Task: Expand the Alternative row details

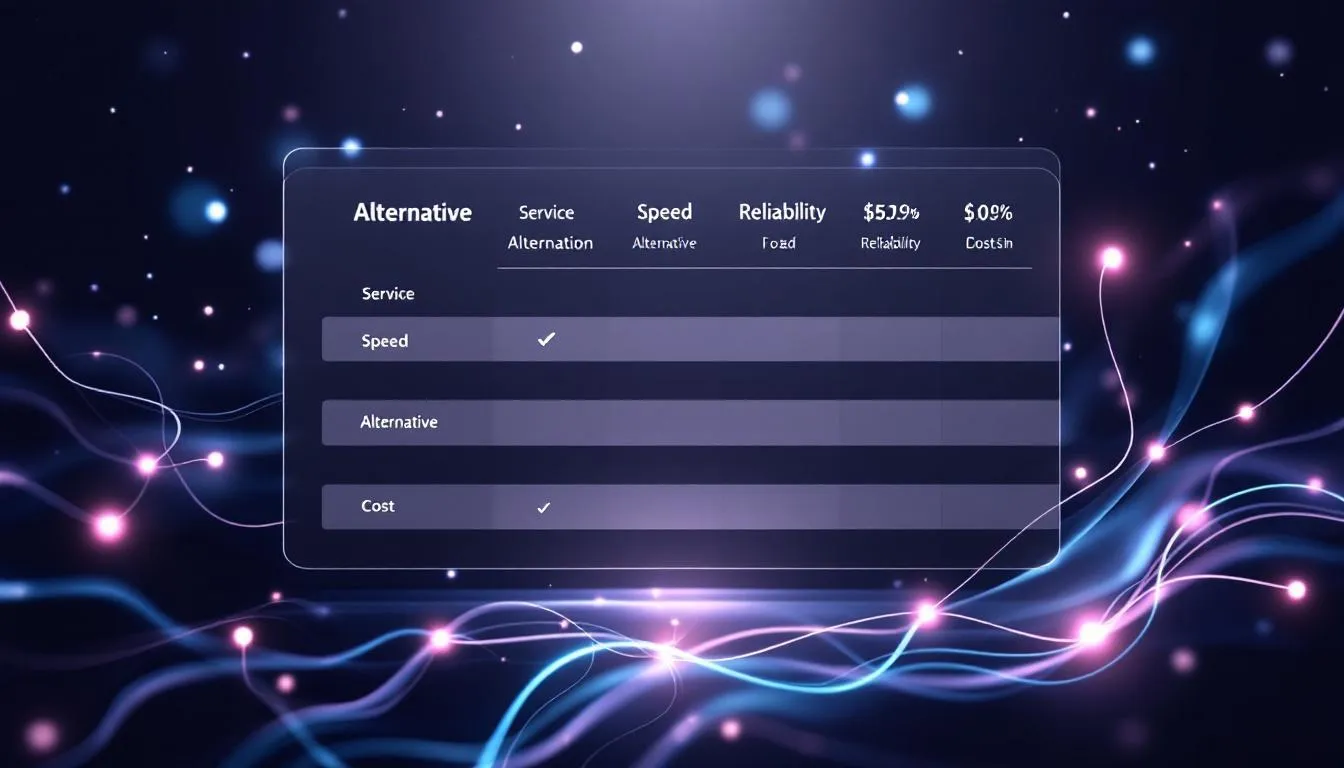Action: (x=400, y=422)
